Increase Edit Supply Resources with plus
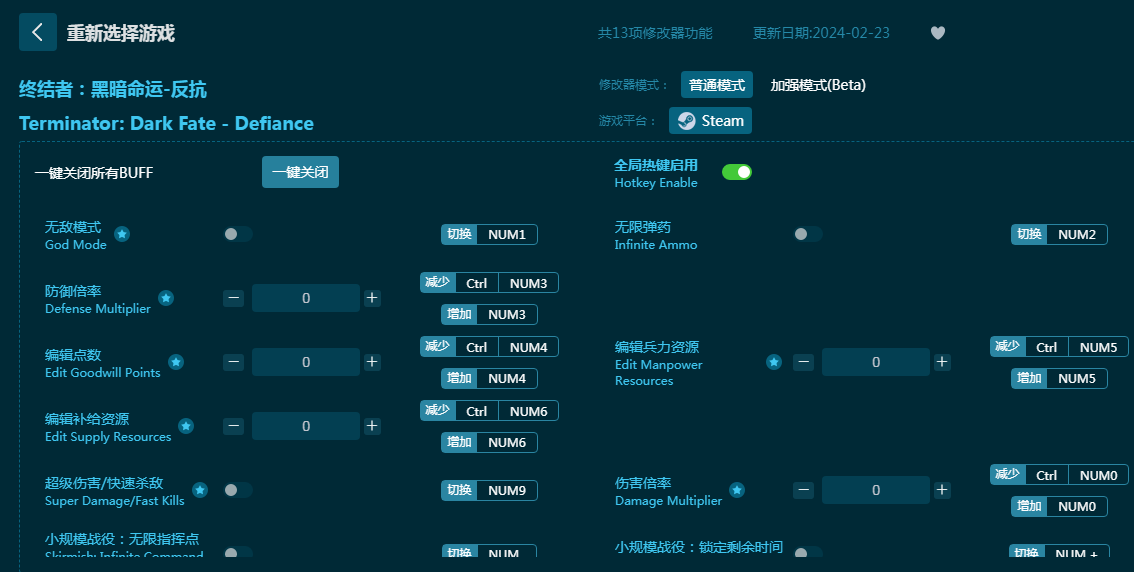Viewport: 1134px width, 572px height. [372, 426]
